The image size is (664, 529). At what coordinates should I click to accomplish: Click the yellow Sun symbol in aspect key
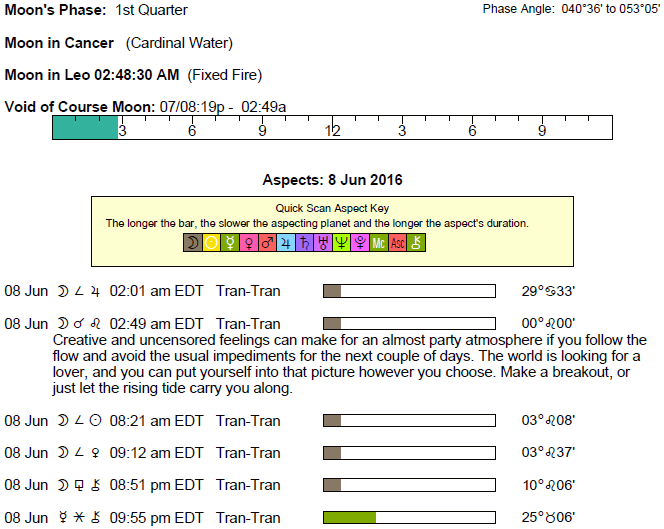click(211, 242)
